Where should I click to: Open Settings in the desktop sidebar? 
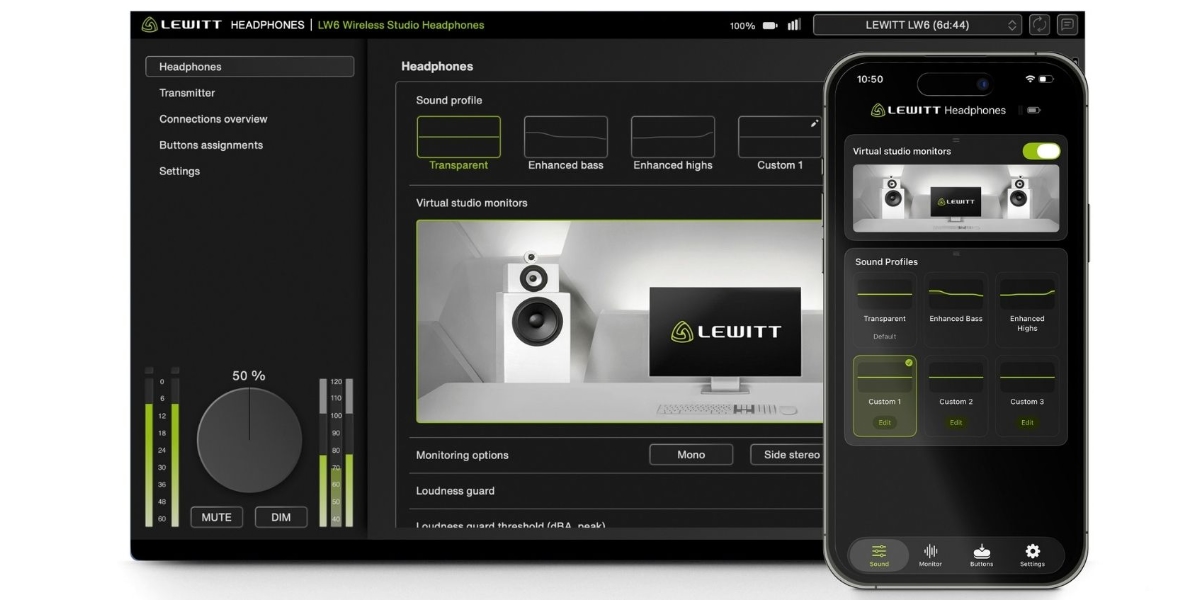[179, 171]
